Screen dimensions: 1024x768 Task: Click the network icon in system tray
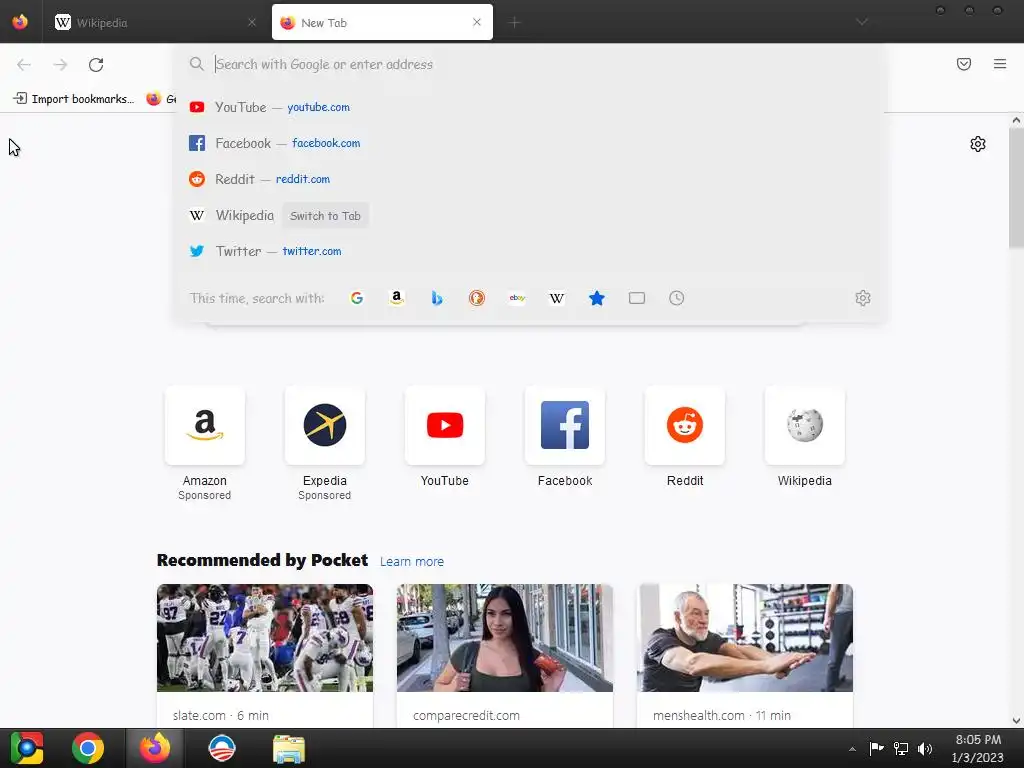click(x=901, y=748)
